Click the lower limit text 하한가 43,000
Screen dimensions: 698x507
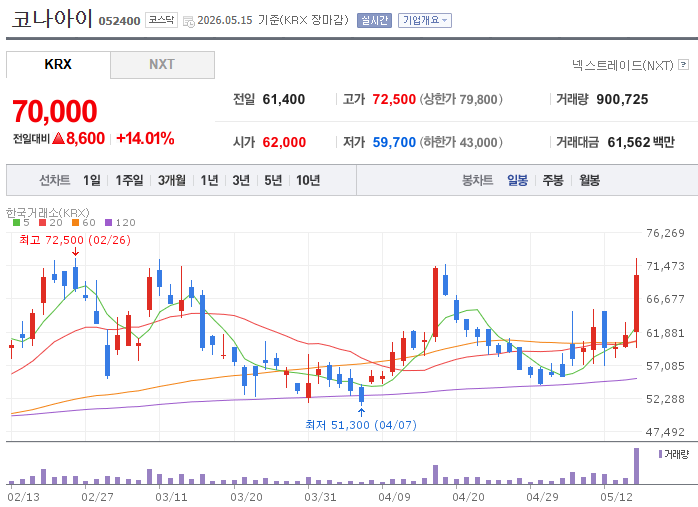pos(461,142)
